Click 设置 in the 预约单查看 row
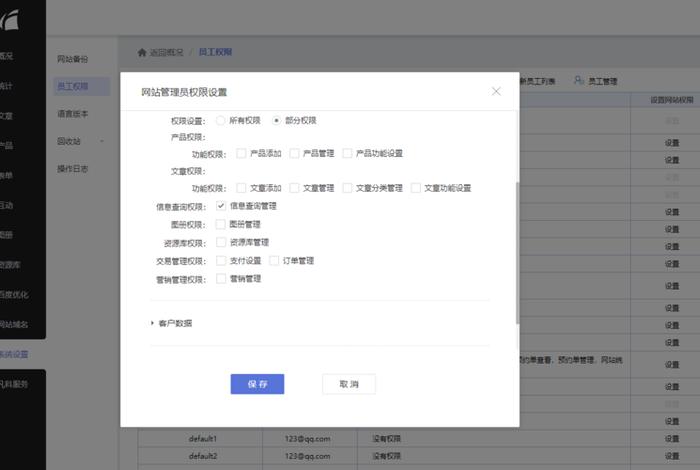The height and width of the screenshot is (470, 700). pos(672,365)
